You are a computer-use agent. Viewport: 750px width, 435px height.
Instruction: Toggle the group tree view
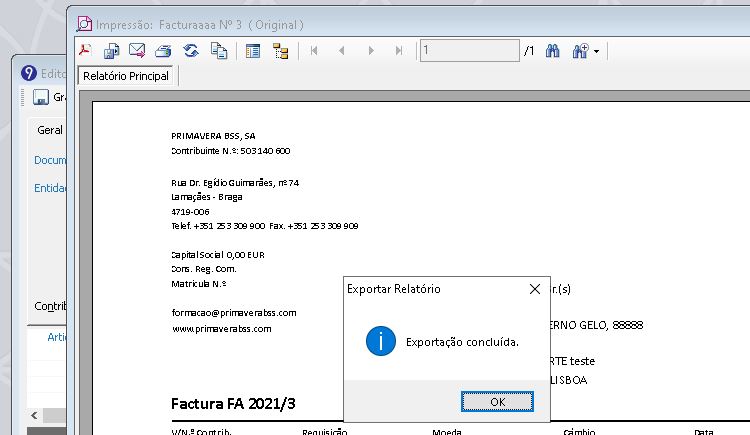coord(280,50)
